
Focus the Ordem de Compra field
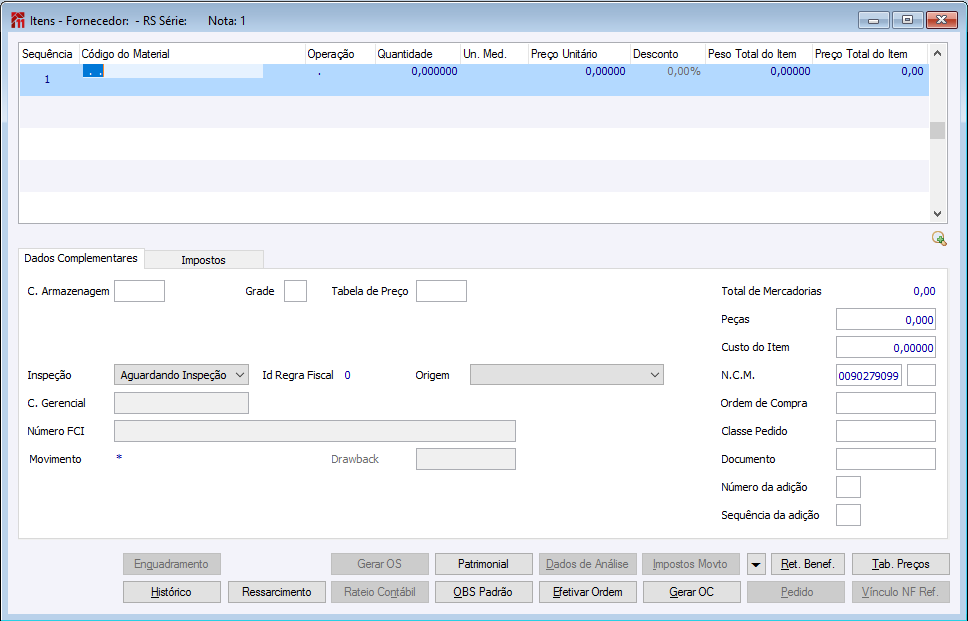pos(885,403)
